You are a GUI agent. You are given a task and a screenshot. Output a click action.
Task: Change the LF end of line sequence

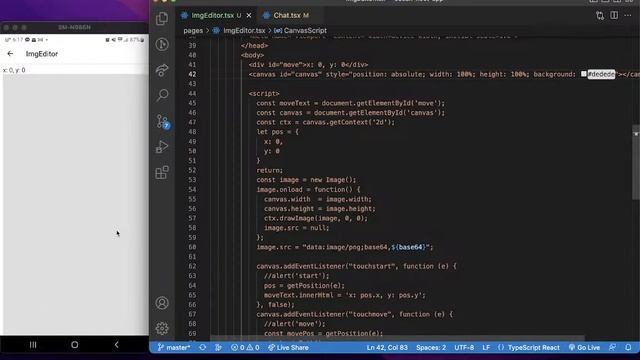point(486,348)
